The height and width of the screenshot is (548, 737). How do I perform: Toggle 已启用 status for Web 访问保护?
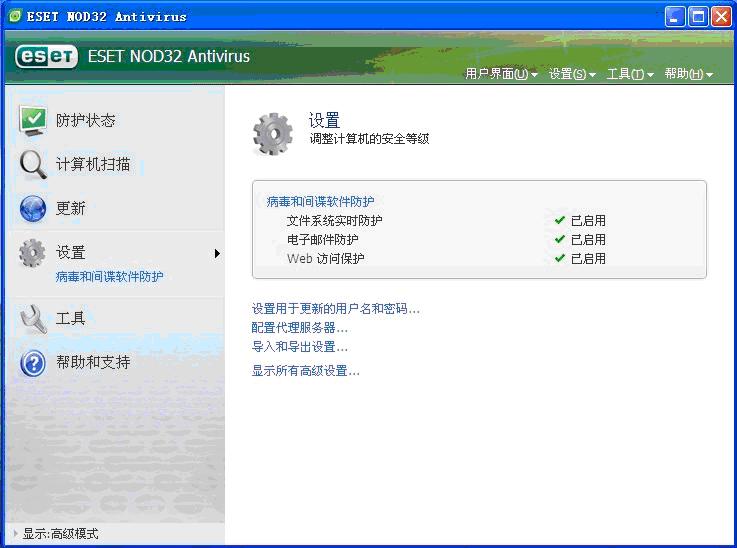tap(588, 258)
